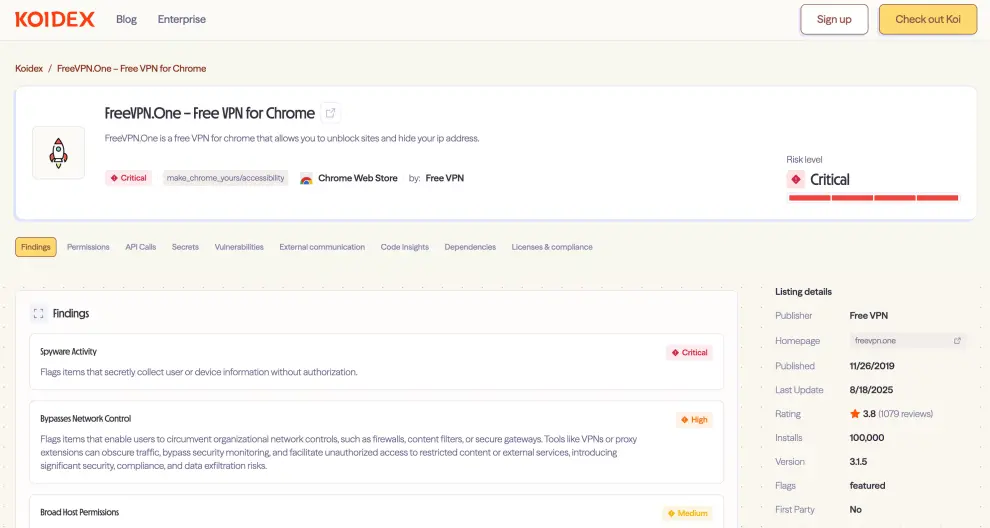Open the External communication tab
Screen dimensions: 990x528
[322, 247]
